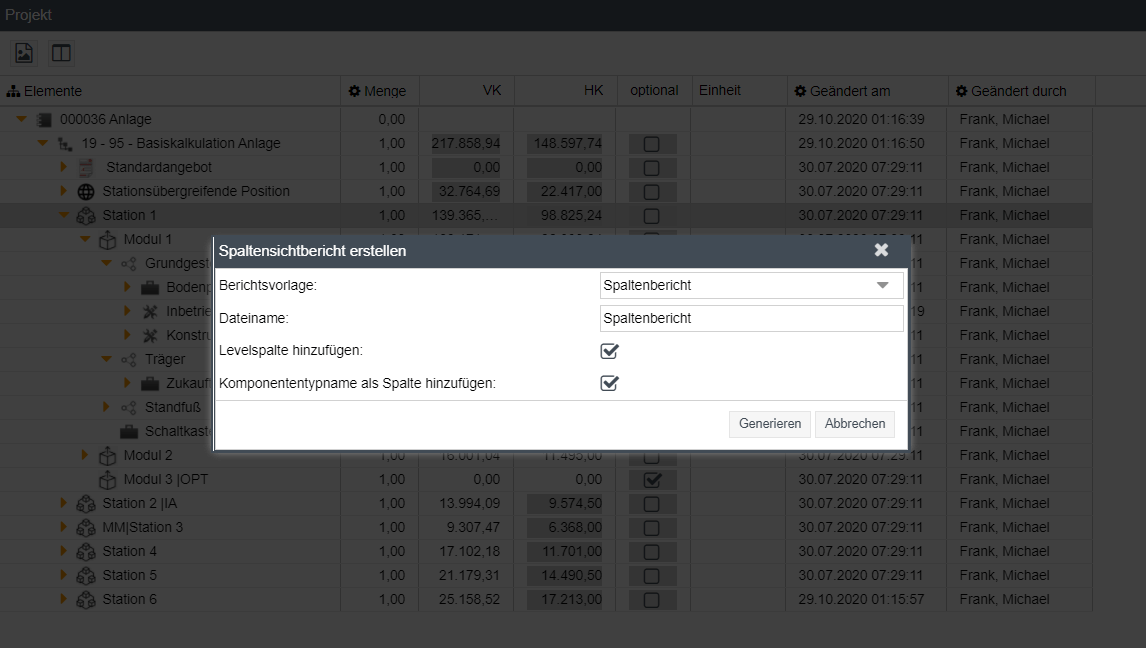The height and width of the screenshot is (648, 1146).
Task: Click the Standfuß node icon
Action: coord(129,408)
